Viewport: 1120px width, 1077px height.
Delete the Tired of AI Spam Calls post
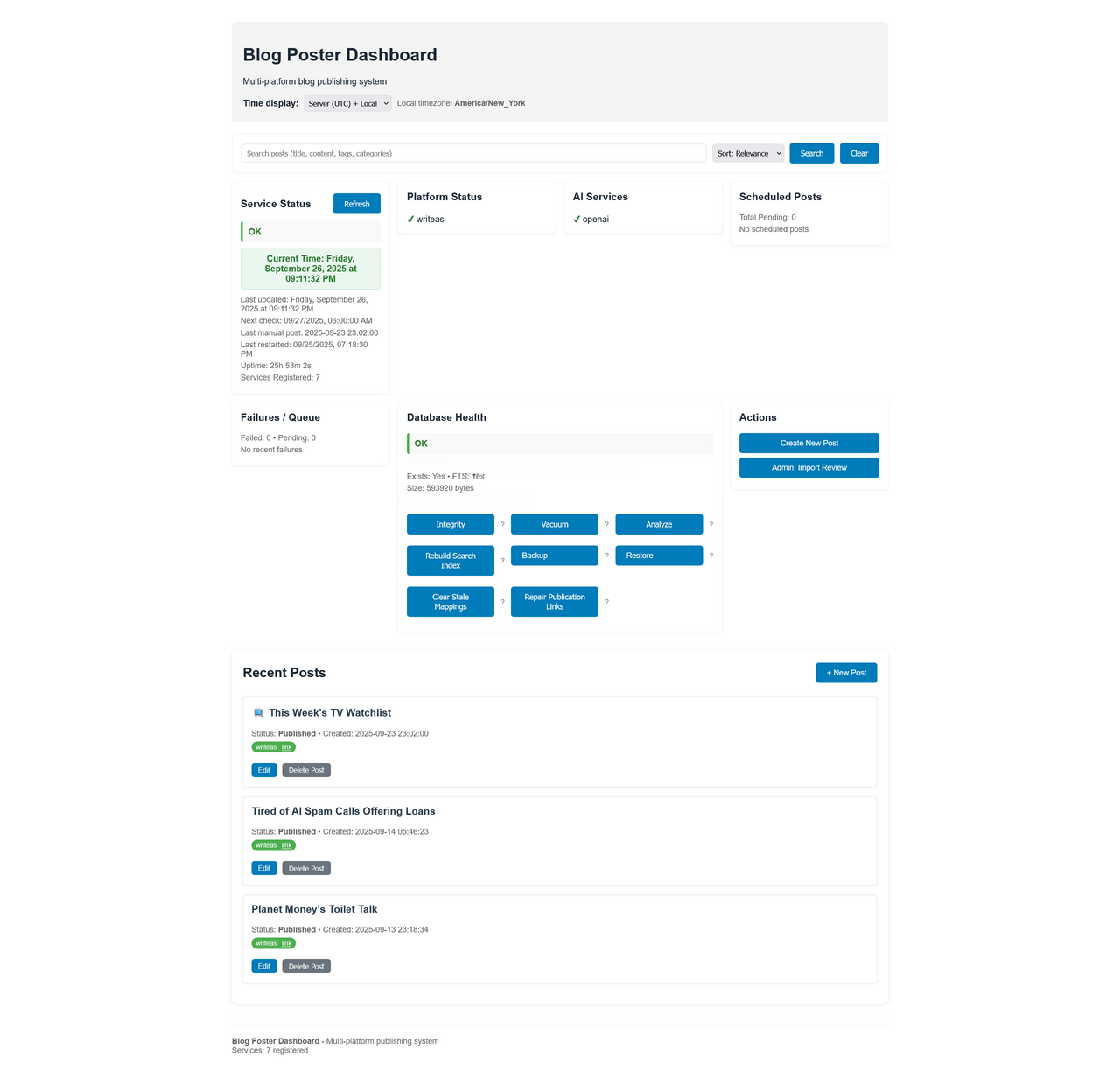pos(306,868)
